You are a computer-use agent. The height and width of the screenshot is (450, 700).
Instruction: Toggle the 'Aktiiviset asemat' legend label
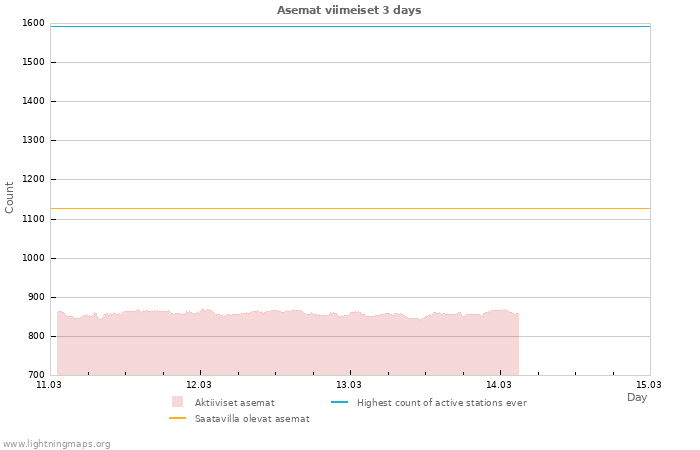[234, 403]
